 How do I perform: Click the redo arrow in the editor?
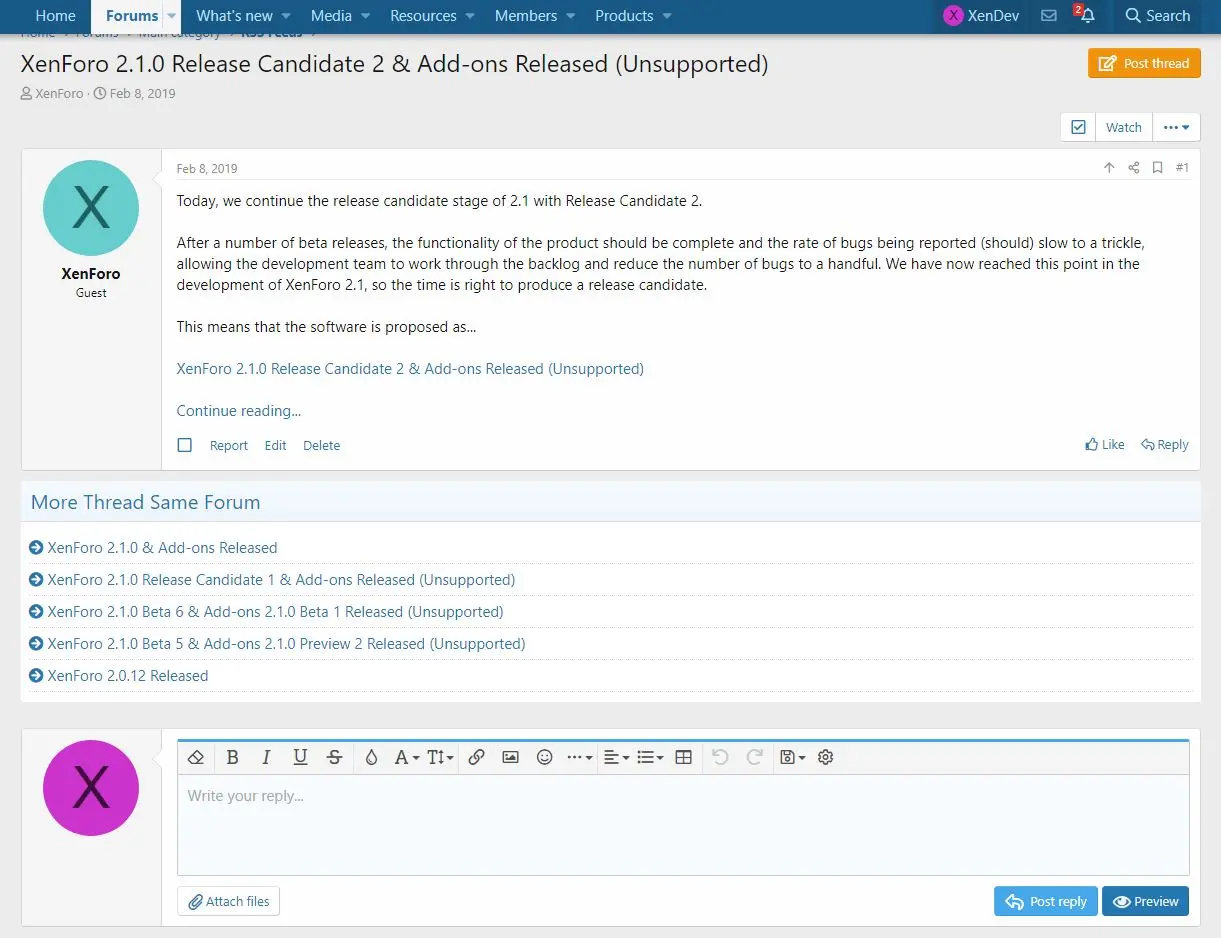pyautogui.click(x=754, y=758)
